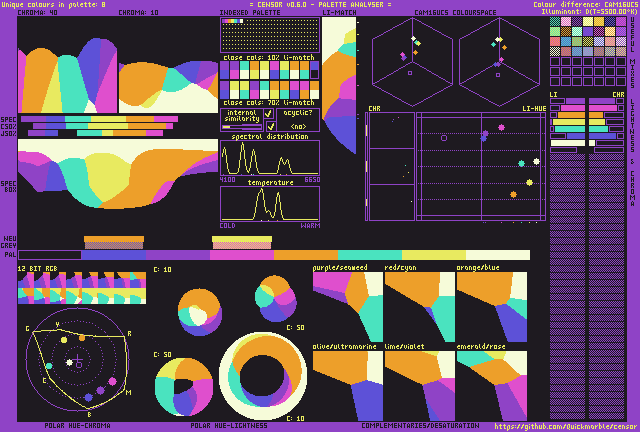Click the cream LI lightness bar

pyautogui.click(x=568, y=143)
